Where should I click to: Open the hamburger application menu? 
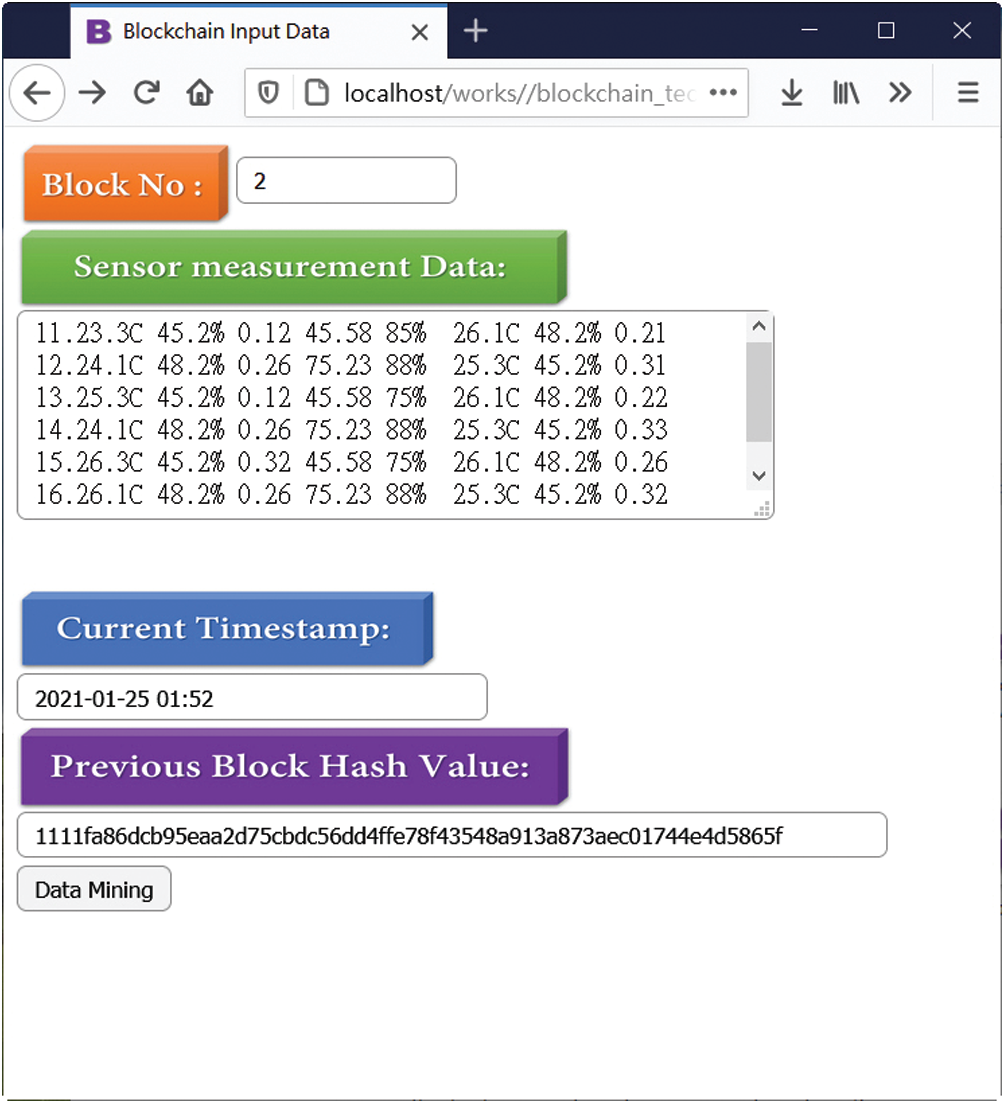(x=967, y=93)
